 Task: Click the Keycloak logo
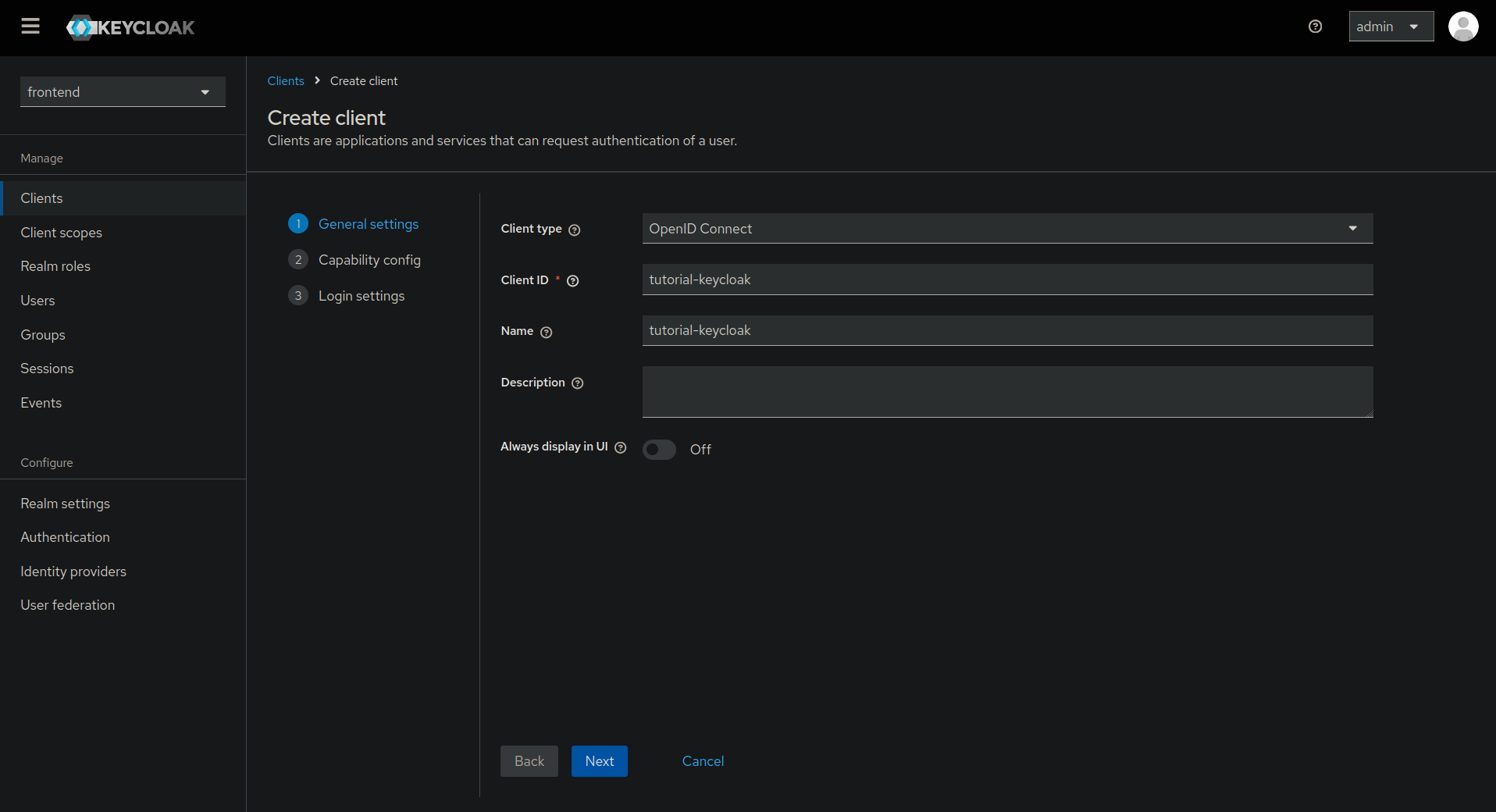point(130,27)
